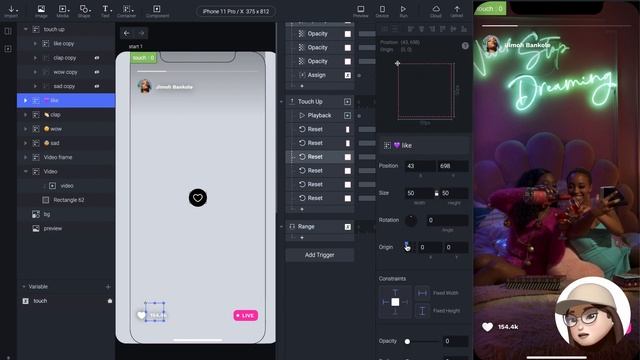Collapse the Touch Up trigger
This screenshot has height=360, width=640.
pyautogui.click(x=281, y=102)
